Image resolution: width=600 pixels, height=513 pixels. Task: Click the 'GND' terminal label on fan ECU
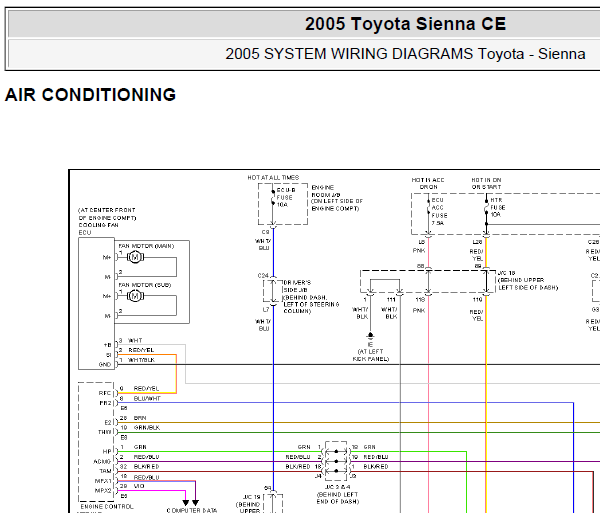tap(105, 365)
